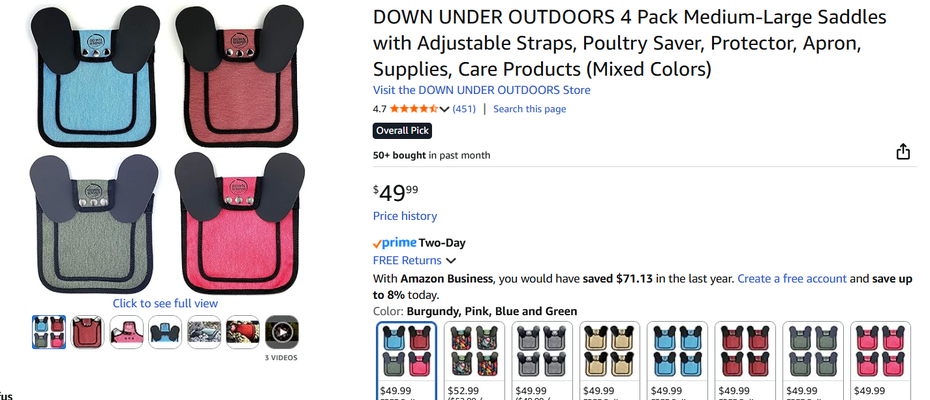Click Search this page link
930x400 pixels.
[x=529, y=109]
